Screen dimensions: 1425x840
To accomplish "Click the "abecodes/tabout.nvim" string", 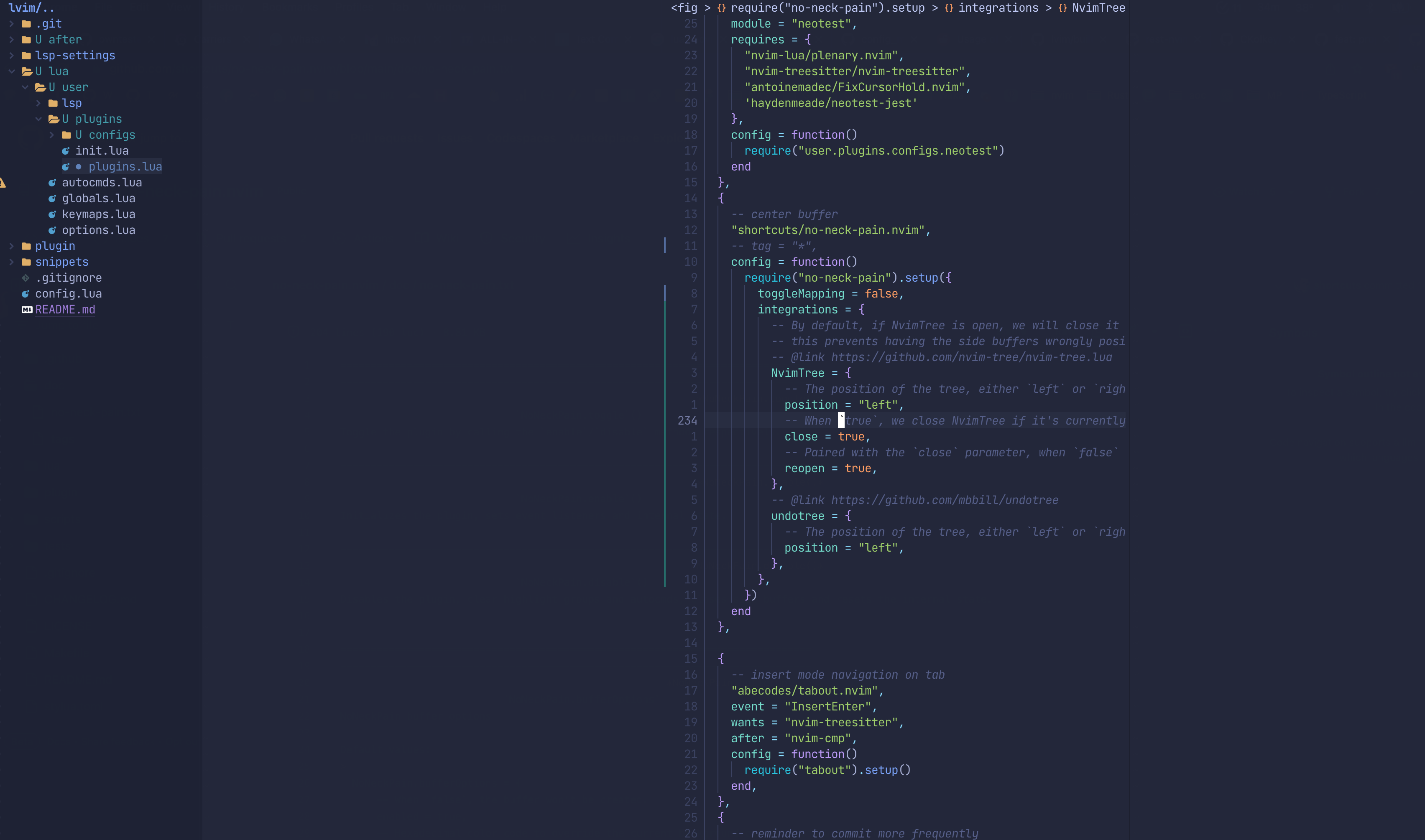I will pos(804,690).
